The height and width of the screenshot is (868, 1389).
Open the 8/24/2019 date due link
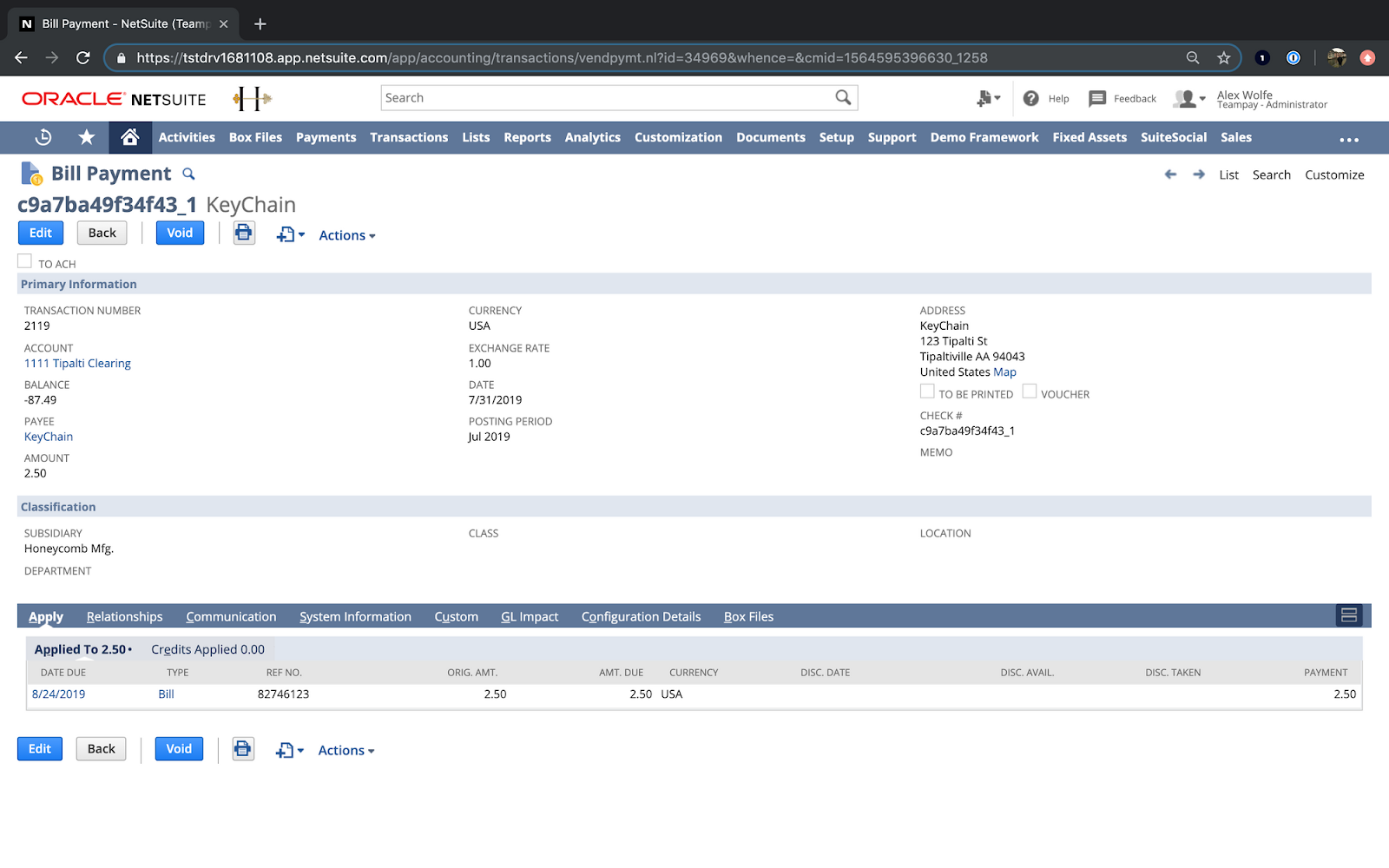58,694
